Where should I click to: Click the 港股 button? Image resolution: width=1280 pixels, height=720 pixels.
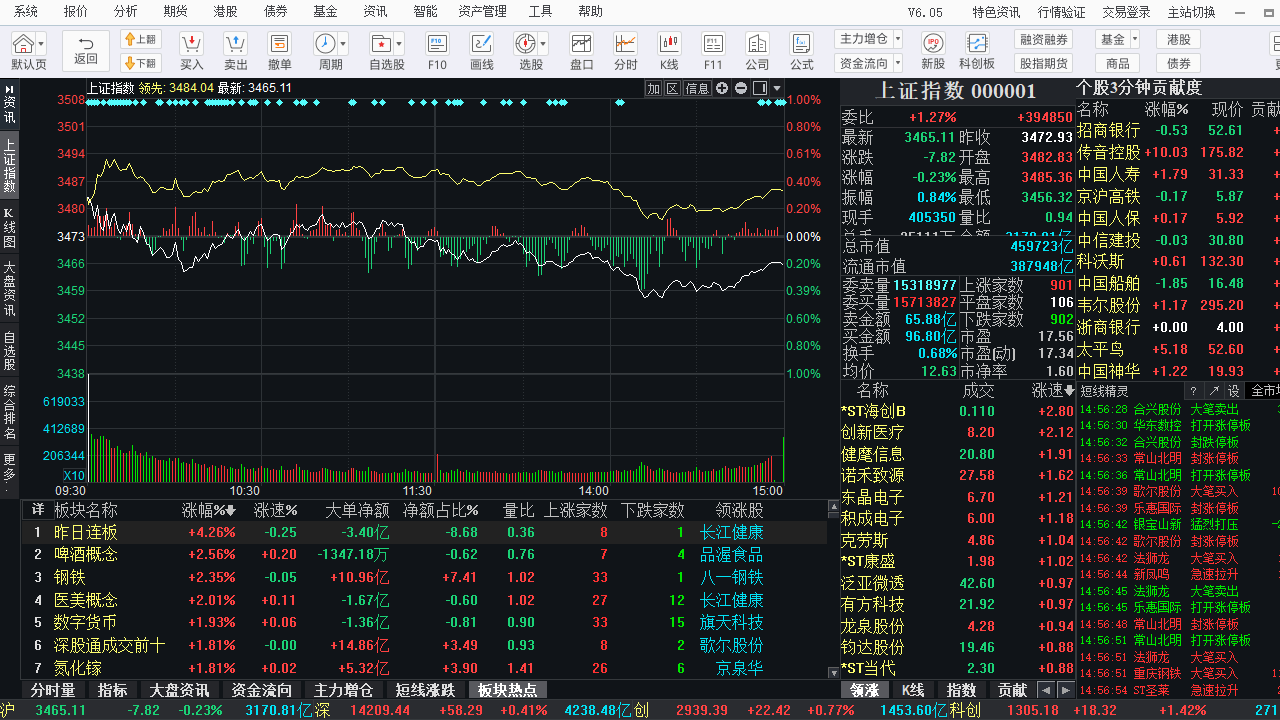click(x=1178, y=39)
